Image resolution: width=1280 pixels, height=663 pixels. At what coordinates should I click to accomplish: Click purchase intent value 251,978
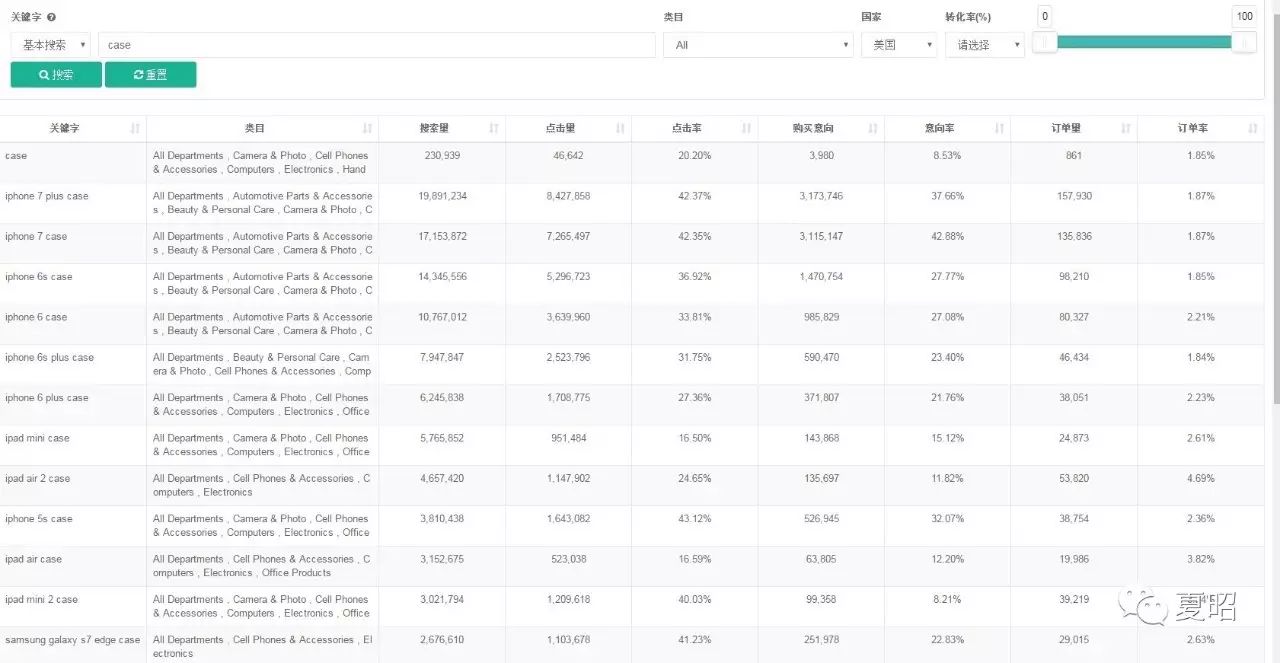coord(821,639)
